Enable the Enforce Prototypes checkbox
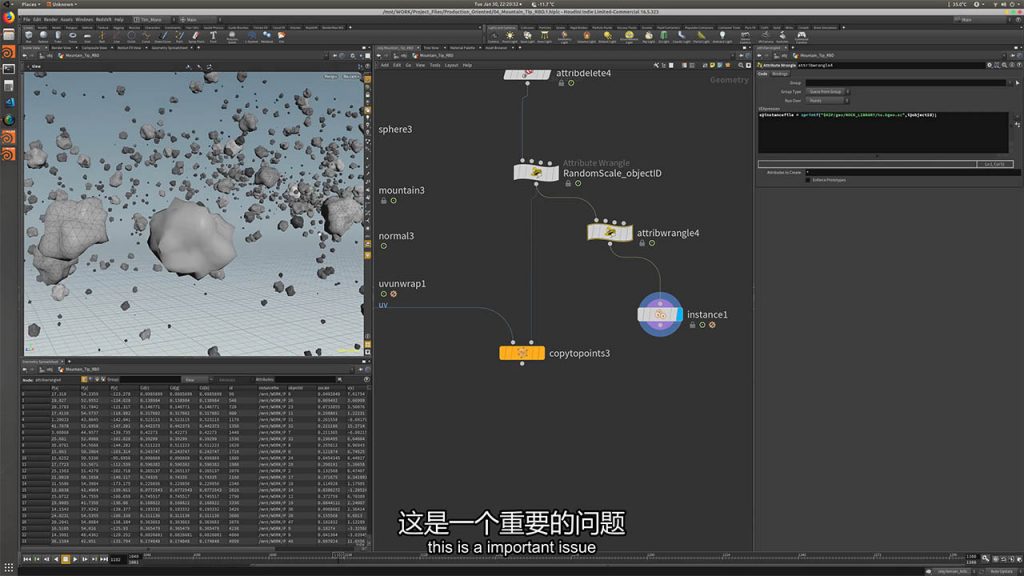 click(808, 180)
